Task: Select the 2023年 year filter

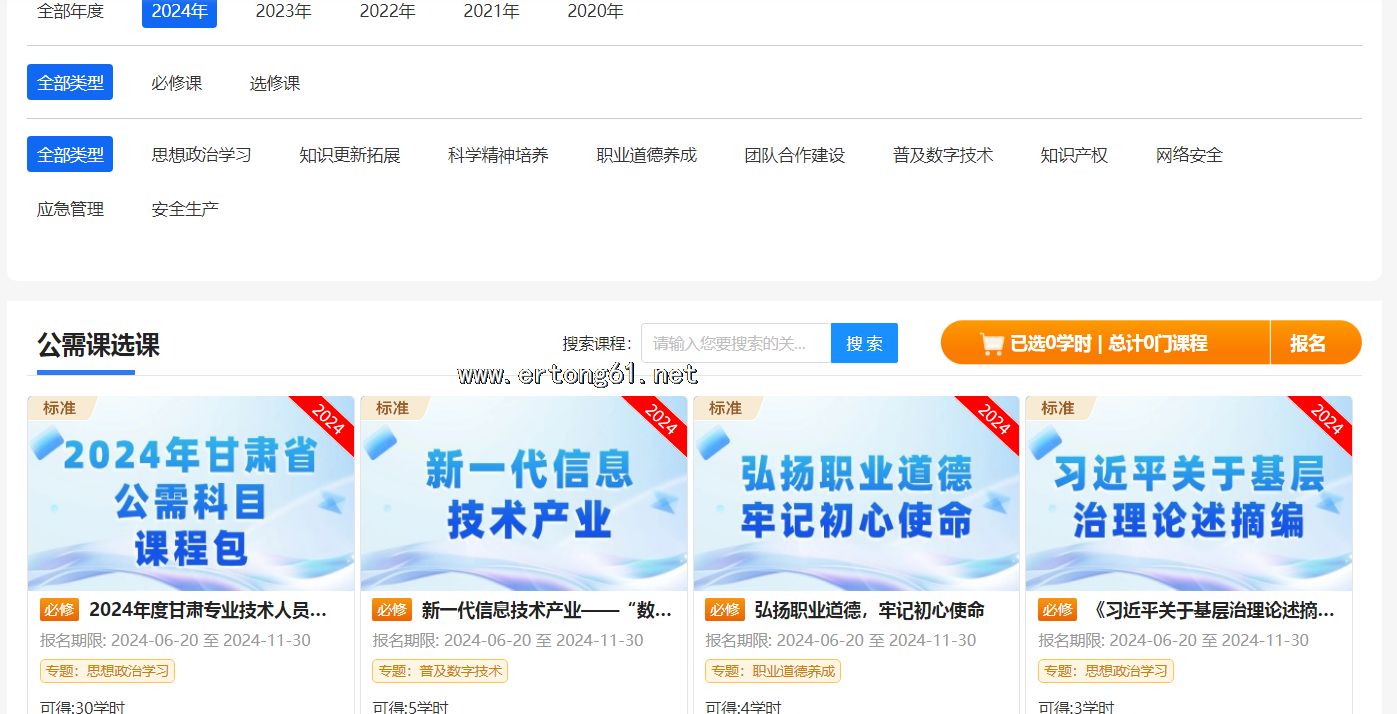Action: pyautogui.click(x=283, y=11)
